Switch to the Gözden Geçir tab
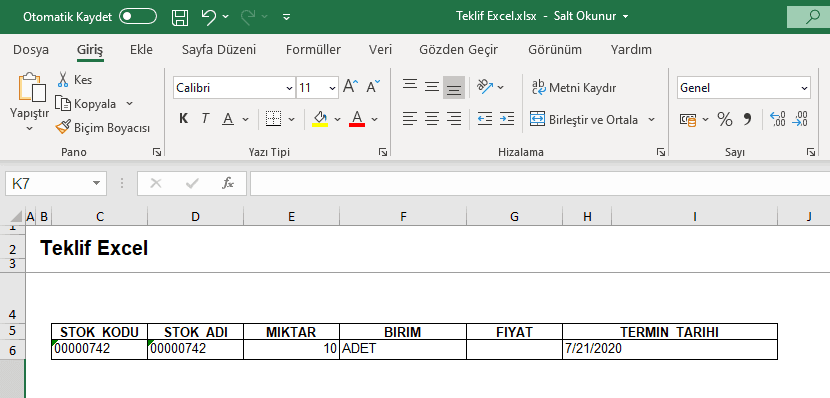The width and height of the screenshot is (830, 398). click(458, 50)
